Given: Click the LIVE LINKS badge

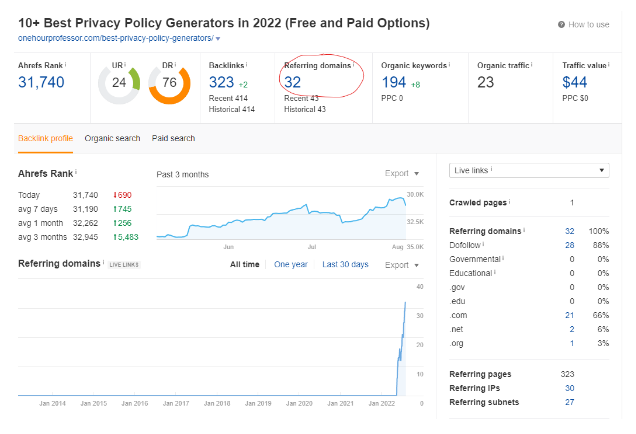Looking at the screenshot, I should pyautogui.click(x=124, y=265).
